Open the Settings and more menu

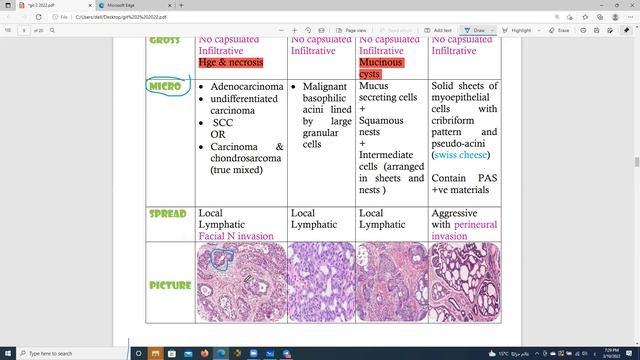coord(630,17)
